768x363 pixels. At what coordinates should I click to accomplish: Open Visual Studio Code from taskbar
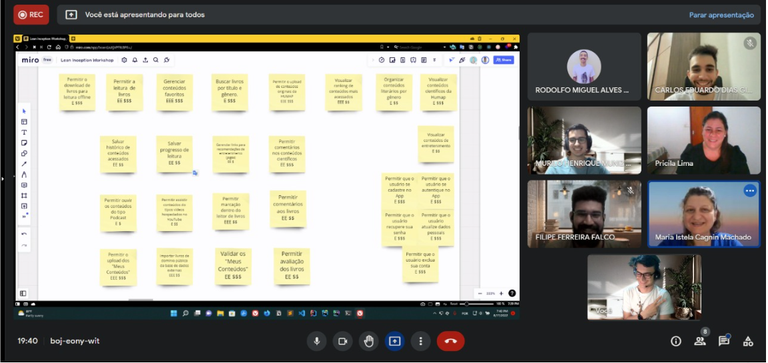pyautogui.click(x=302, y=314)
